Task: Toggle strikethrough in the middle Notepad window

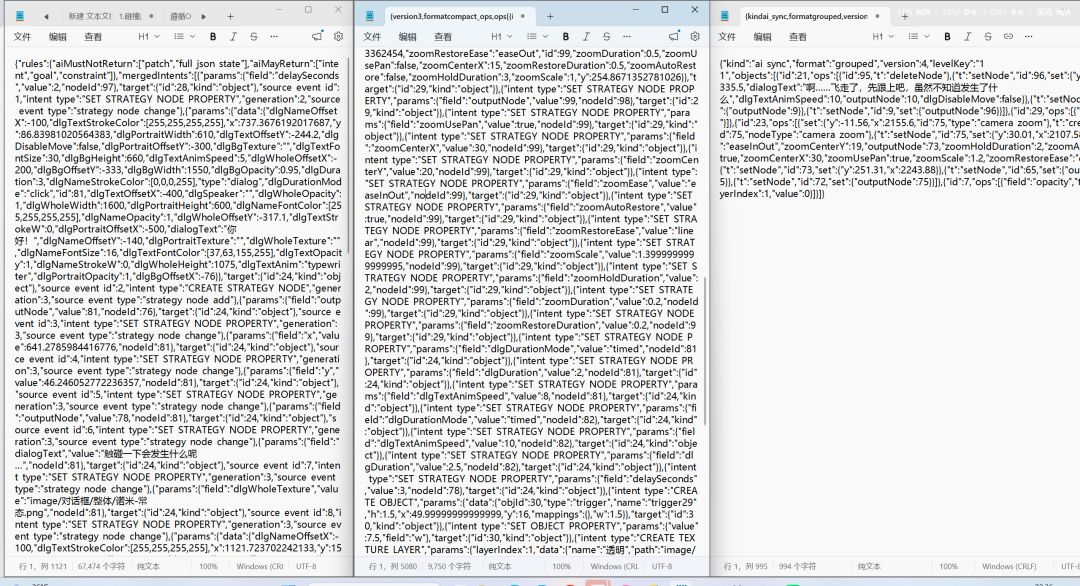Action: click(x=606, y=36)
